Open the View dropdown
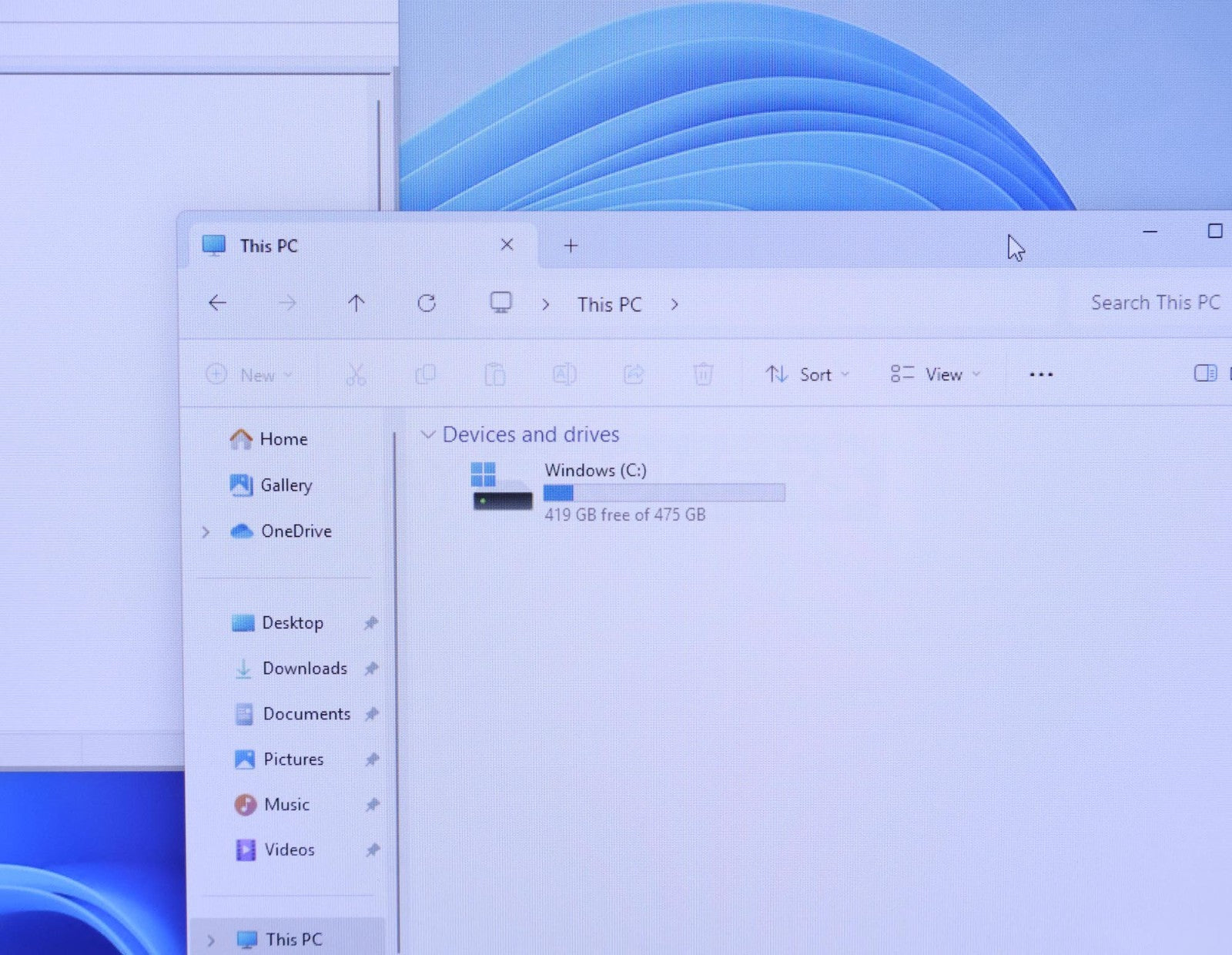 935,375
